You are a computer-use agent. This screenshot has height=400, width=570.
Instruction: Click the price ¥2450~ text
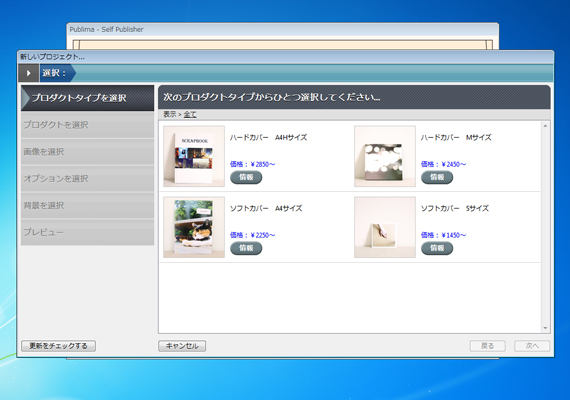(443, 164)
